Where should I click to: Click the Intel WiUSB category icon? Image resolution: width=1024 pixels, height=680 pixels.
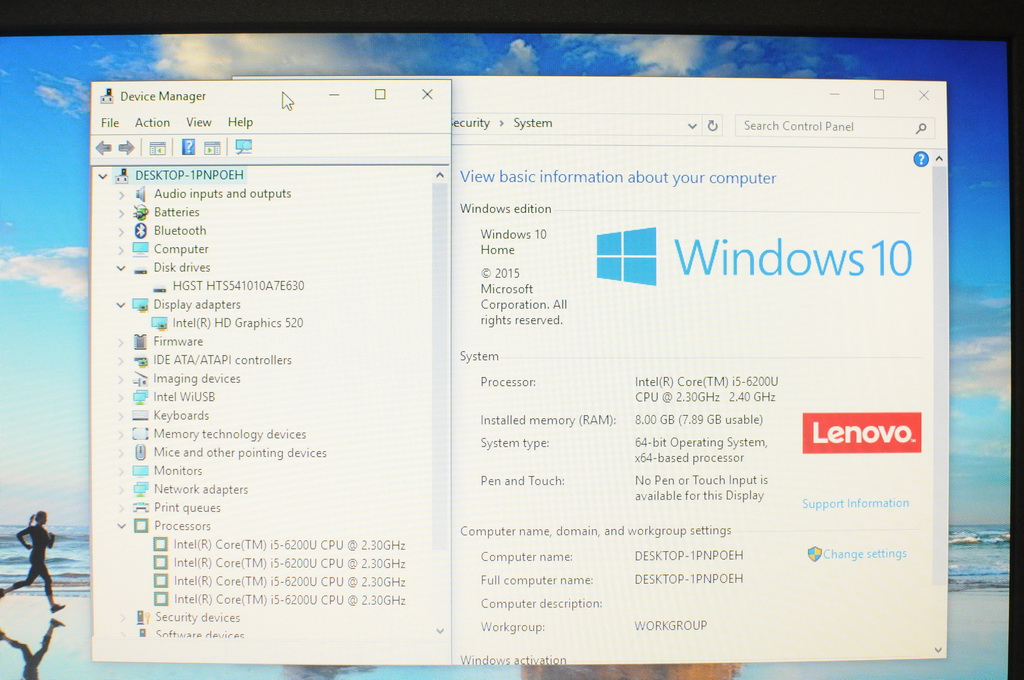(x=140, y=397)
